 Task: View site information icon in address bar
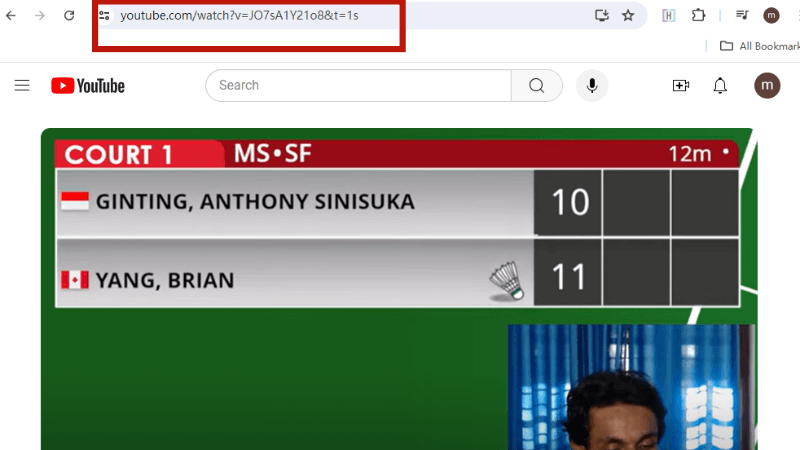(105, 15)
